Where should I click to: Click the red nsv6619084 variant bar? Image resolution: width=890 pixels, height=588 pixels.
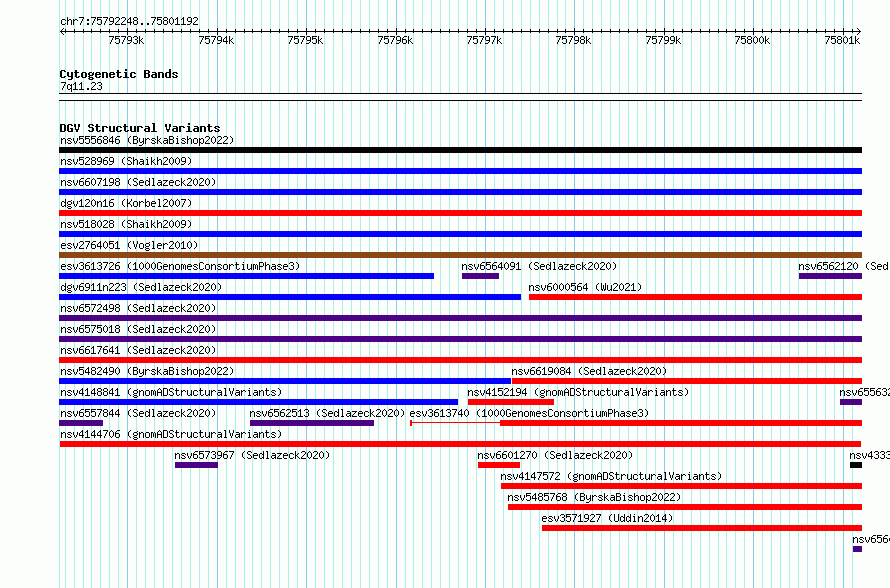687,381
